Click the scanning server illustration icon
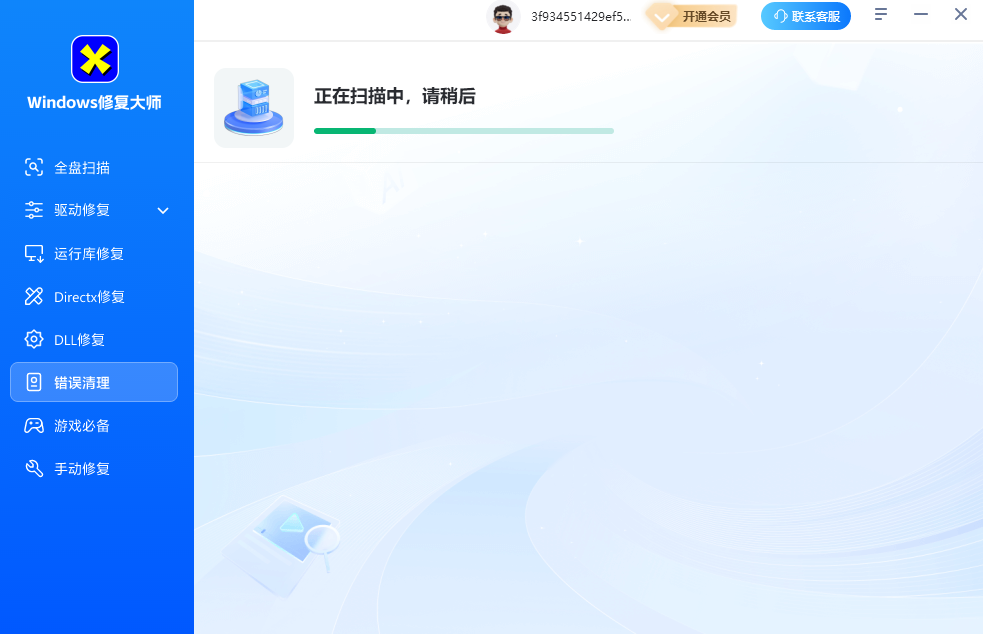Screen dimensions: 983x634 point(254,108)
